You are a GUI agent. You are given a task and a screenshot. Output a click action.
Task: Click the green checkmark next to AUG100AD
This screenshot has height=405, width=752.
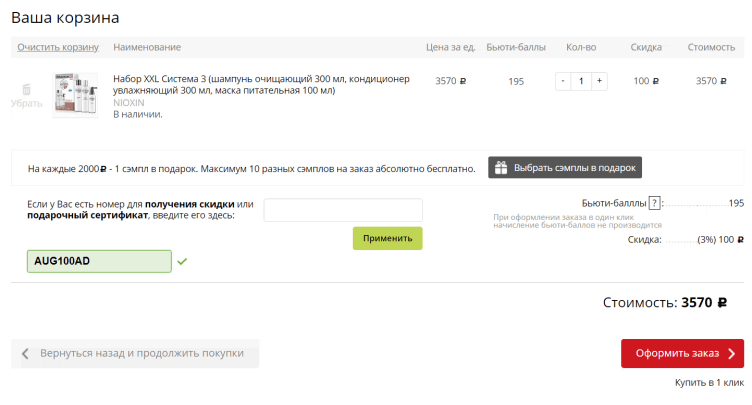tap(182, 261)
